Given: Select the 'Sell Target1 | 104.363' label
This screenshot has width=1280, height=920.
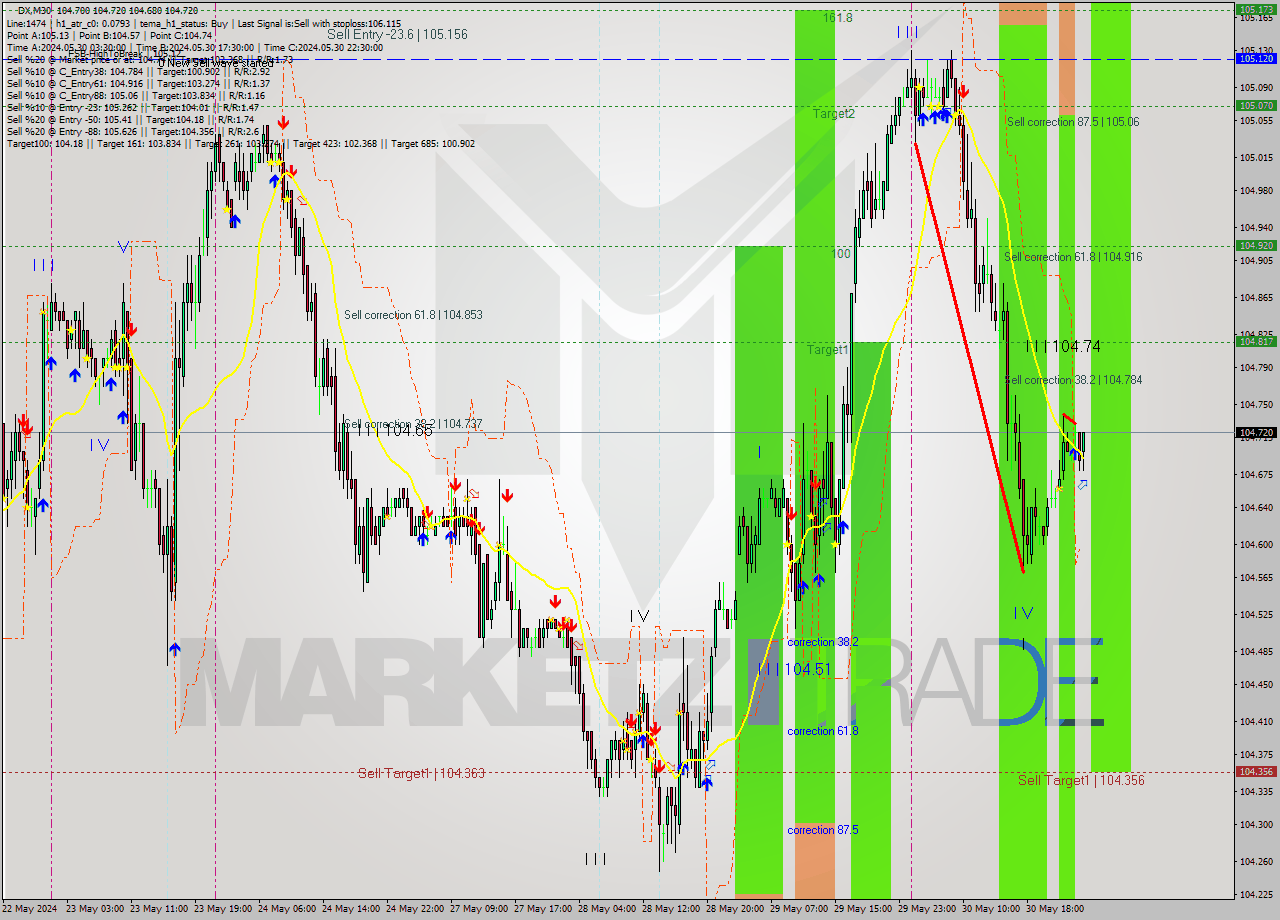Looking at the screenshot, I should coord(421,773).
